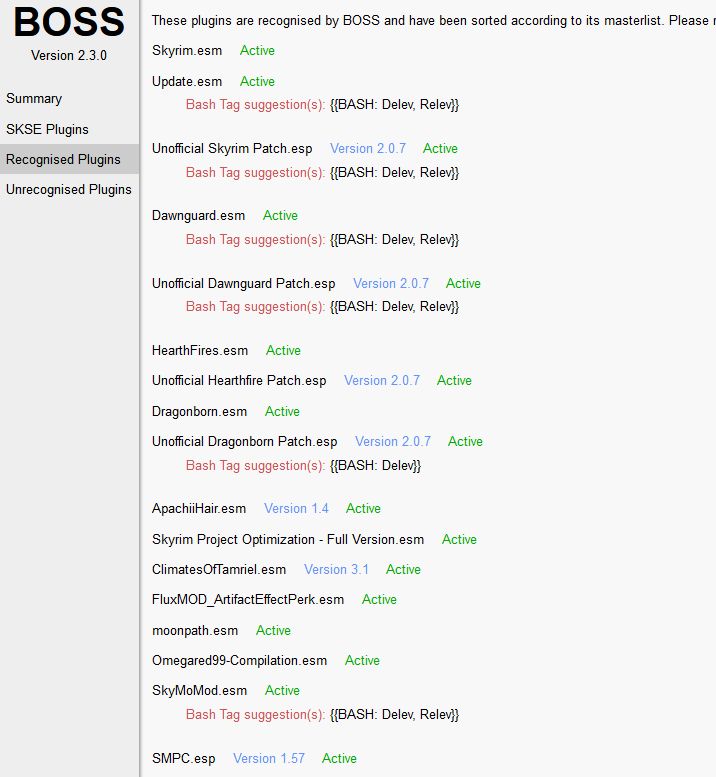Click Active status beside Skyrim.esm
Viewport: 716px width, 777px height.
pyautogui.click(x=257, y=51)
